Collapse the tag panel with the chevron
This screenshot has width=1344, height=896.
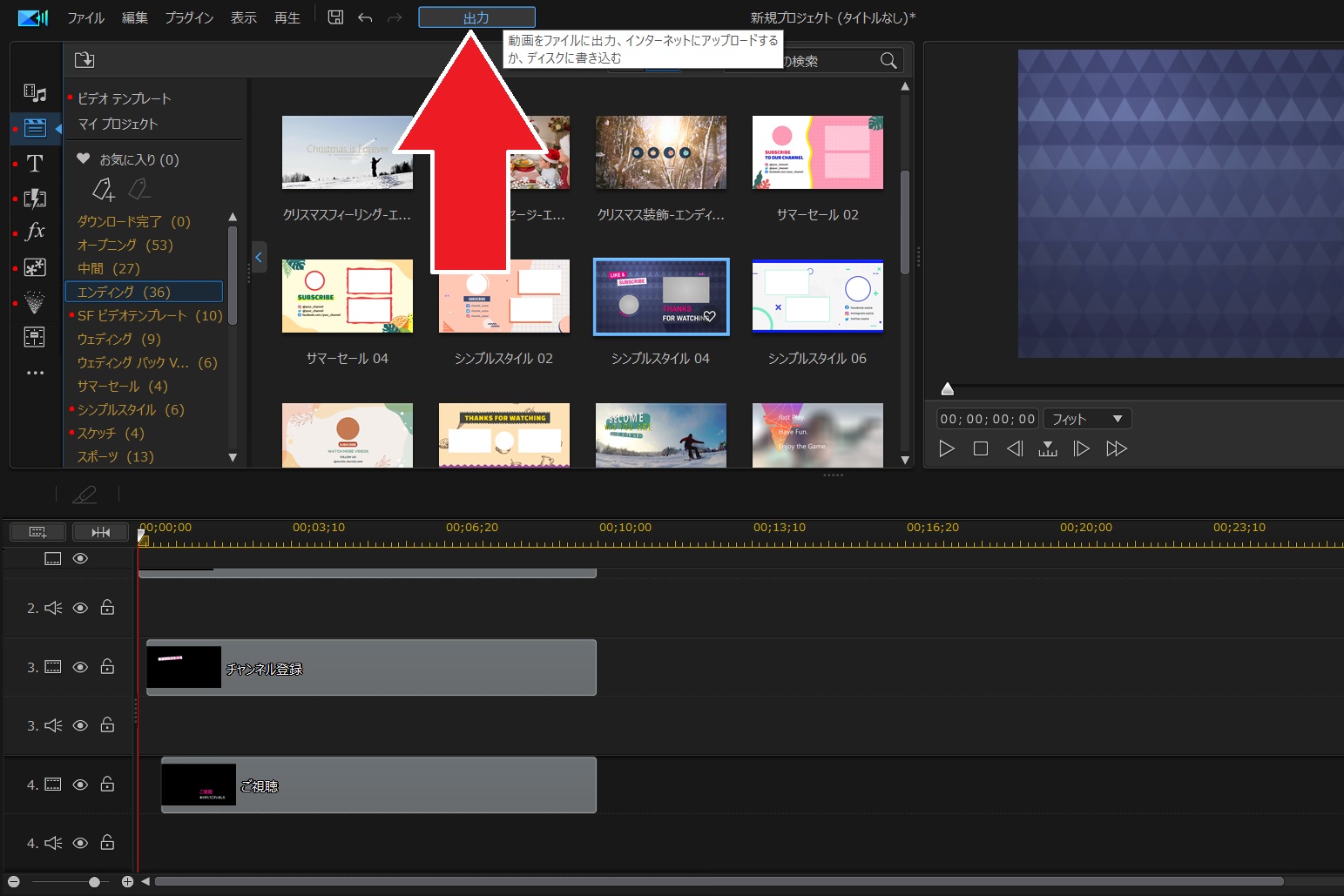(259, 257)
